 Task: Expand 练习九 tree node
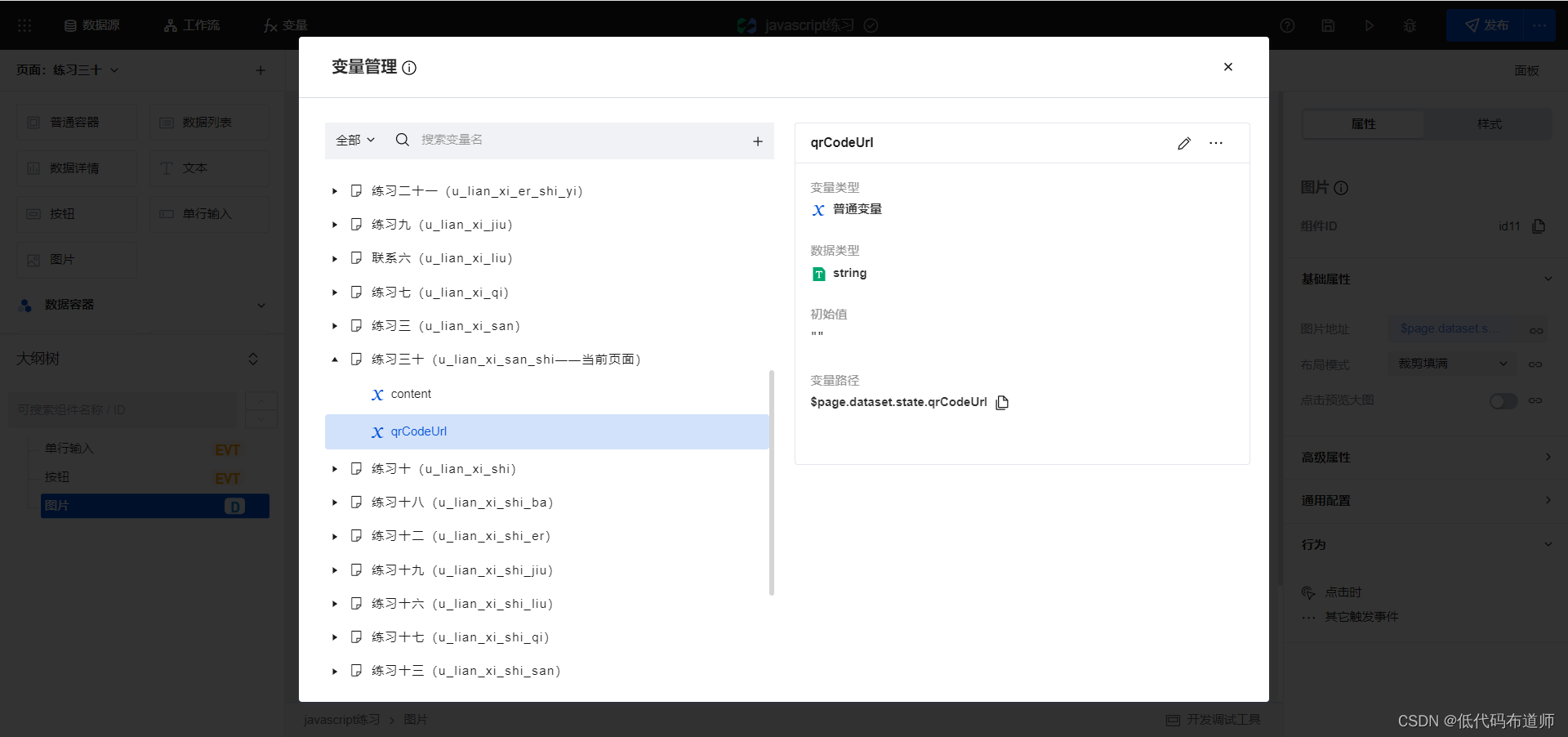click(x=335, y=225)
